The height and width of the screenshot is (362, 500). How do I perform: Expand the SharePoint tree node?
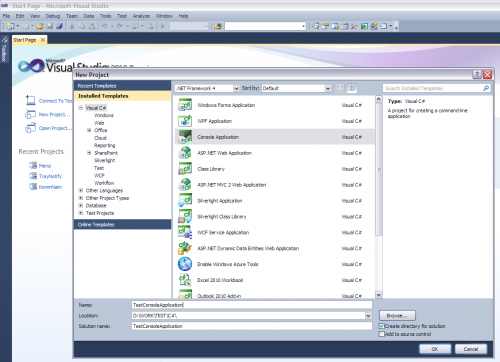point(89,153)
